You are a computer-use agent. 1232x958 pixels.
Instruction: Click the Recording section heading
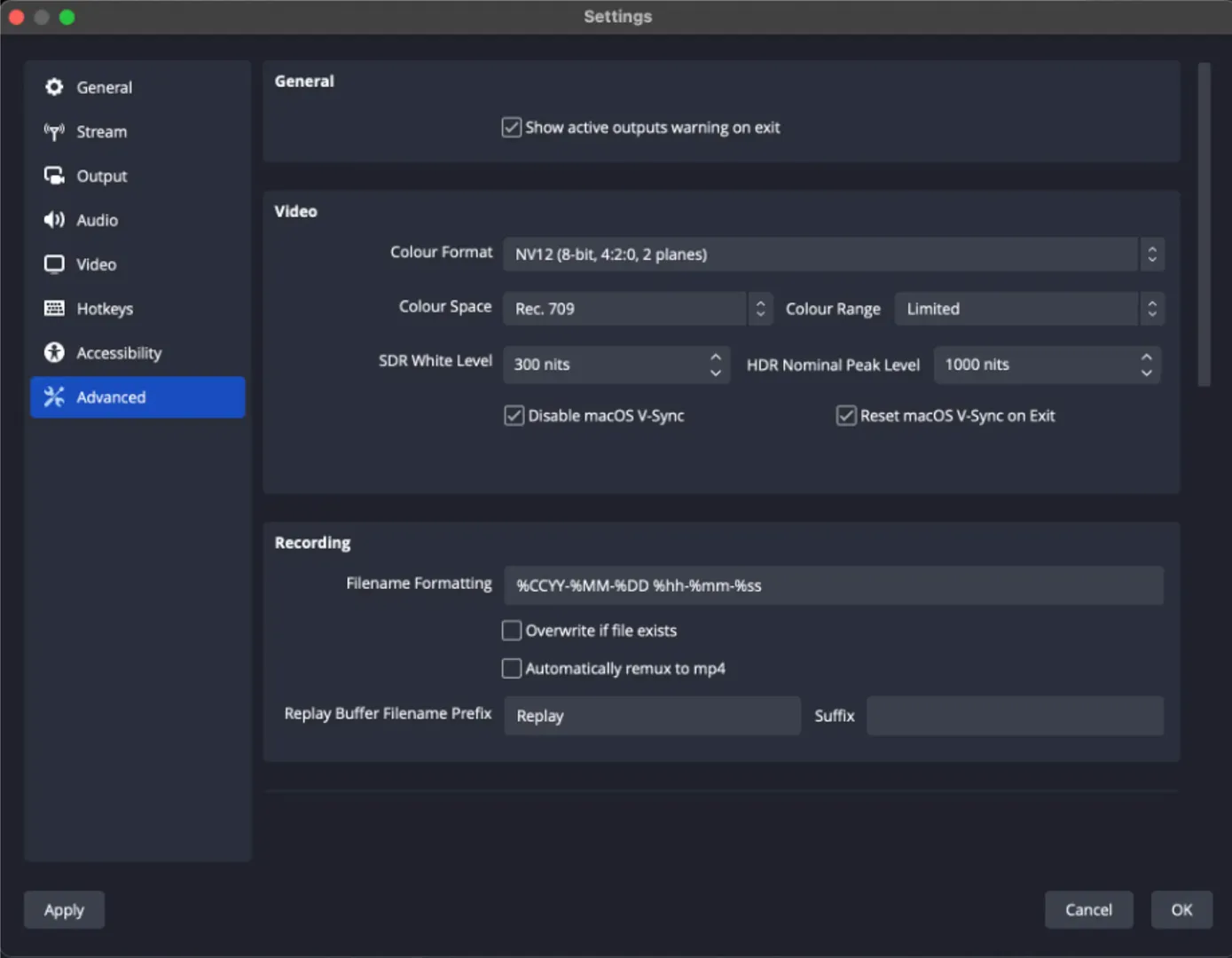[312, 543]
